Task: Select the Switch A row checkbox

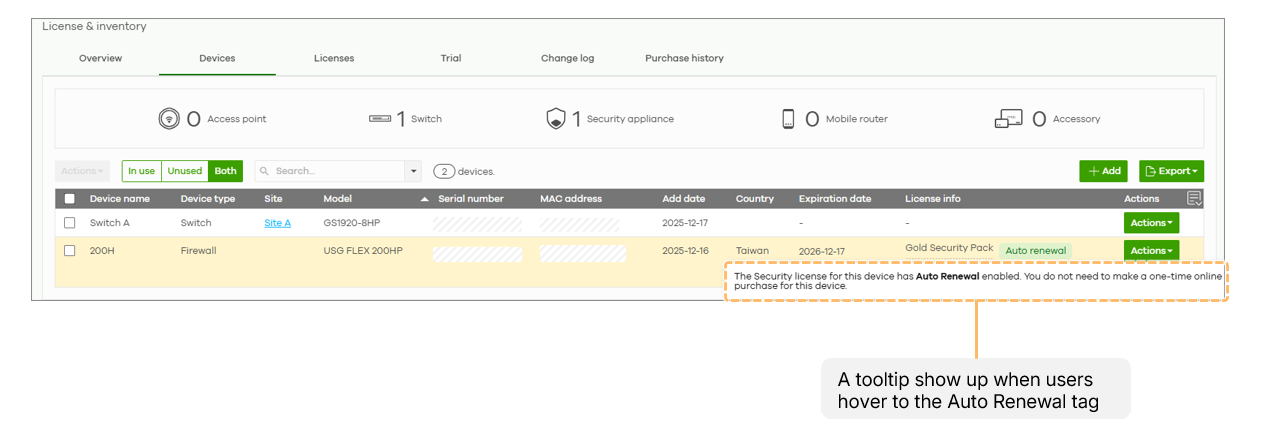Action: [70, 223]
